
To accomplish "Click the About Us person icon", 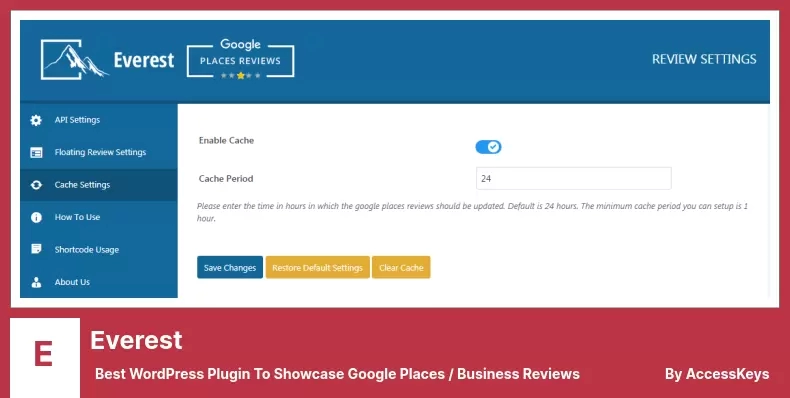I will click(36, 282).
